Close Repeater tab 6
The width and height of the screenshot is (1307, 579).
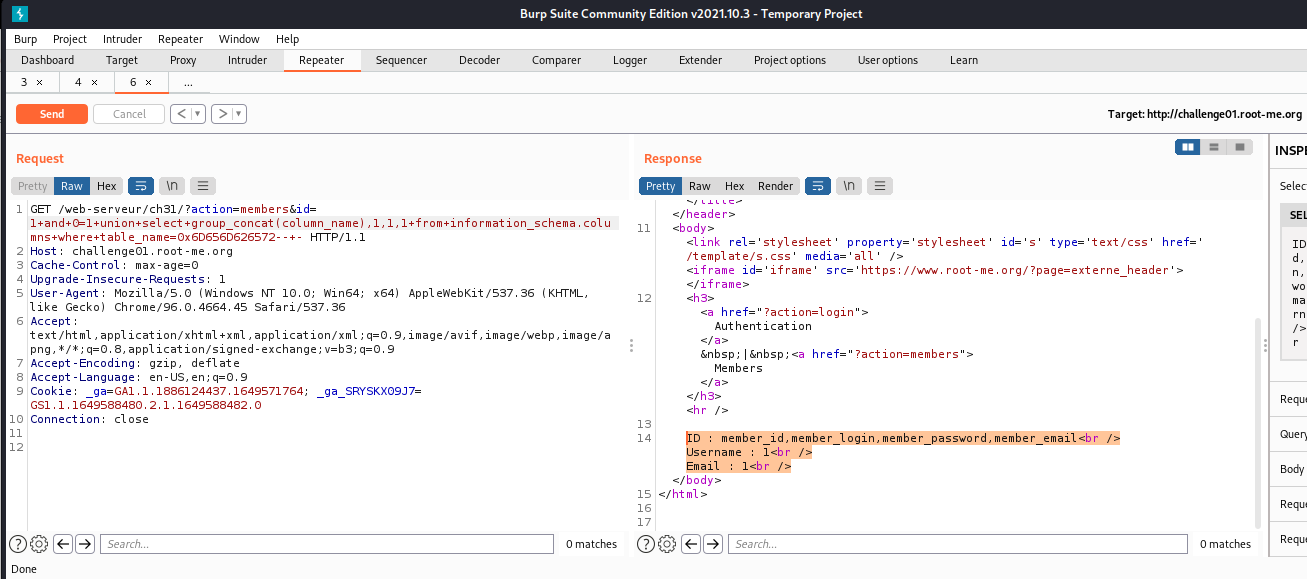[148, 82]
